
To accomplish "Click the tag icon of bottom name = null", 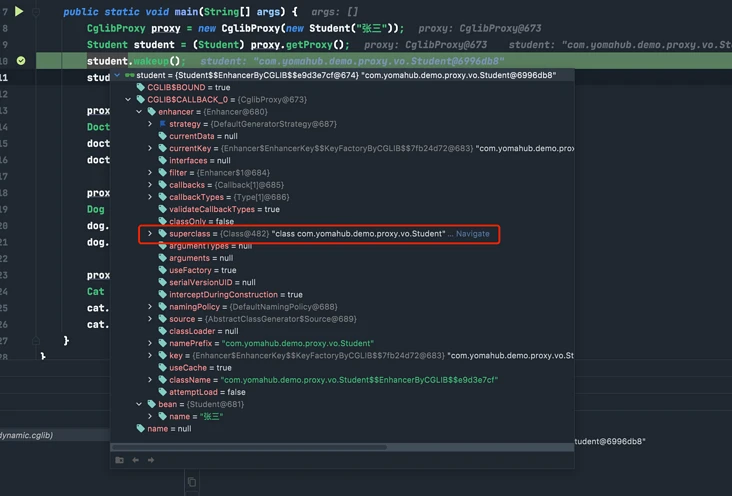I will tap(141, 428).
